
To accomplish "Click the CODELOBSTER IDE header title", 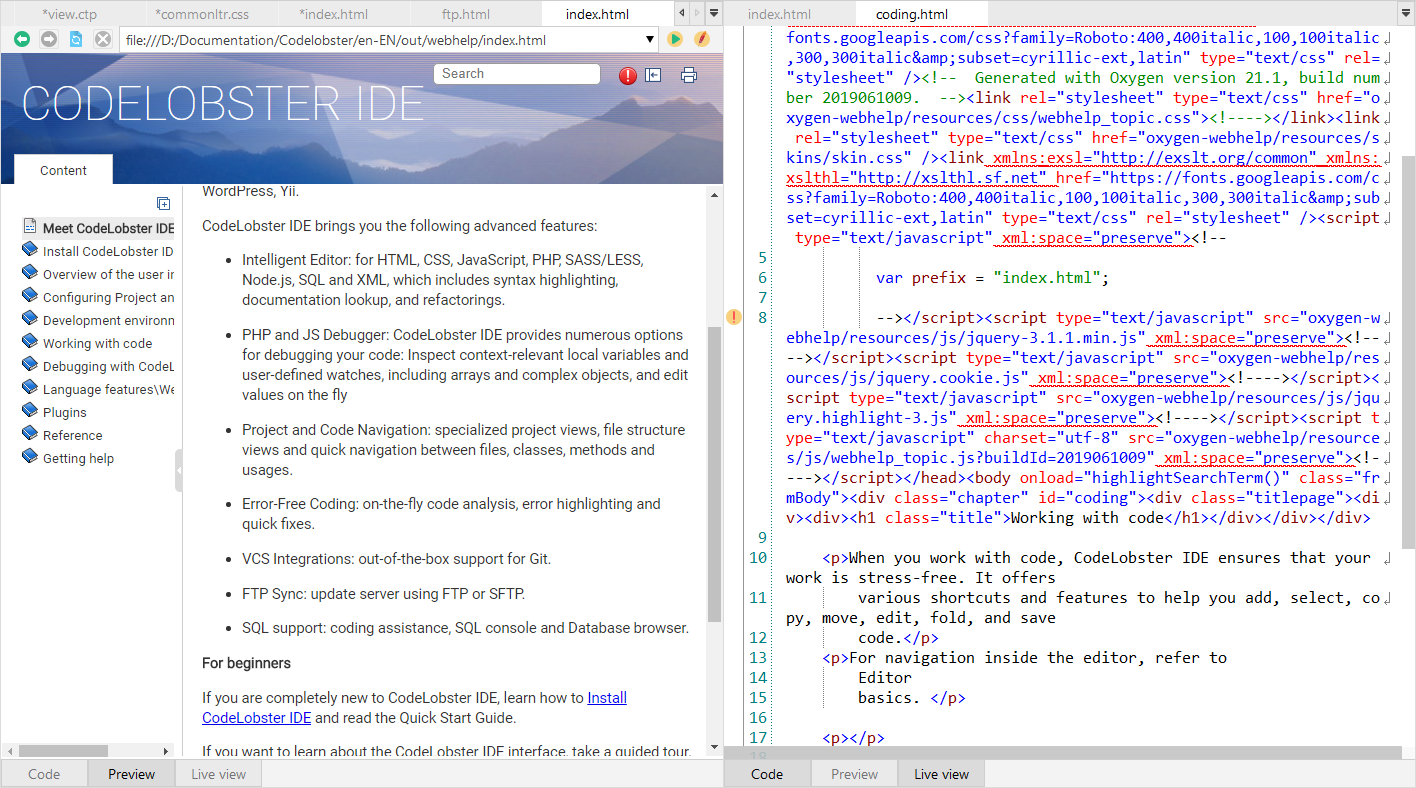I will coord(223,104).
